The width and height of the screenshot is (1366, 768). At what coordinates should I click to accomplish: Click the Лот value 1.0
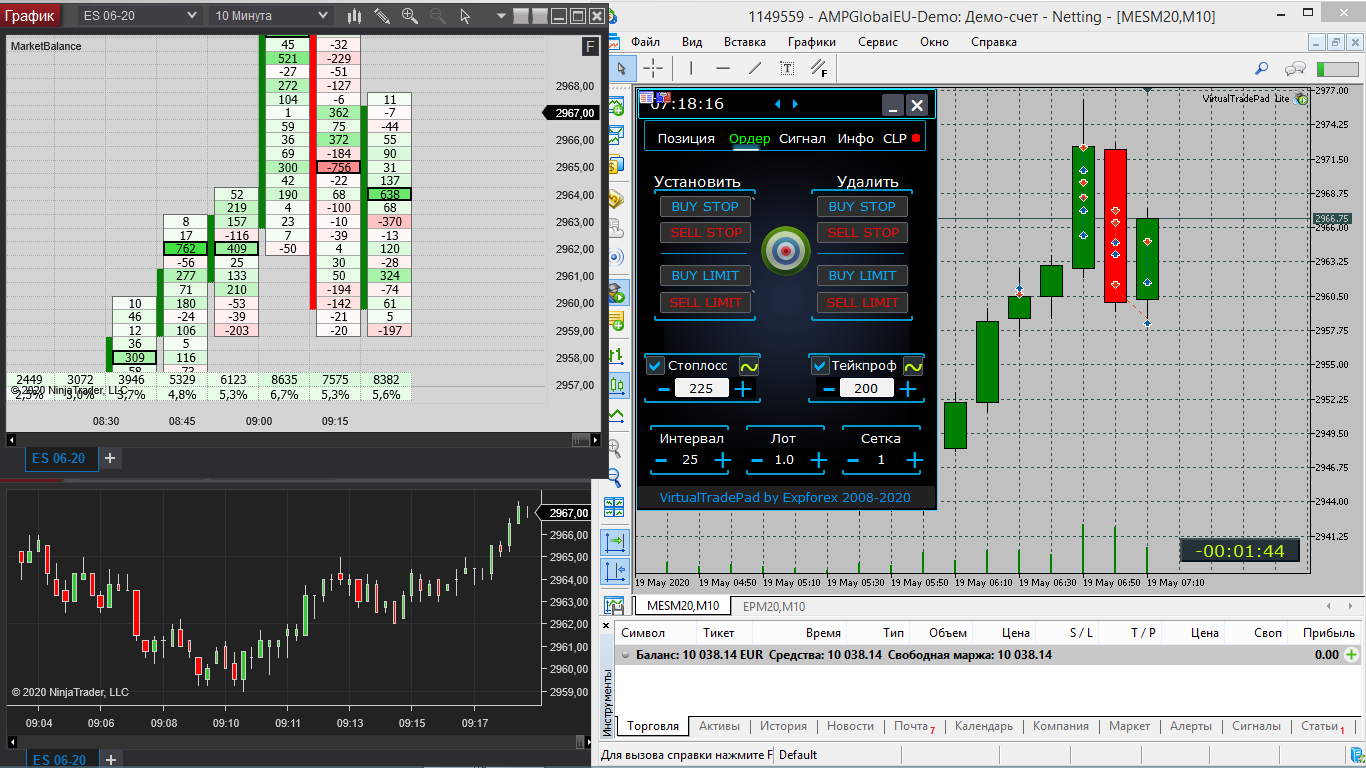pyautogui.click(x=785, y=460)
